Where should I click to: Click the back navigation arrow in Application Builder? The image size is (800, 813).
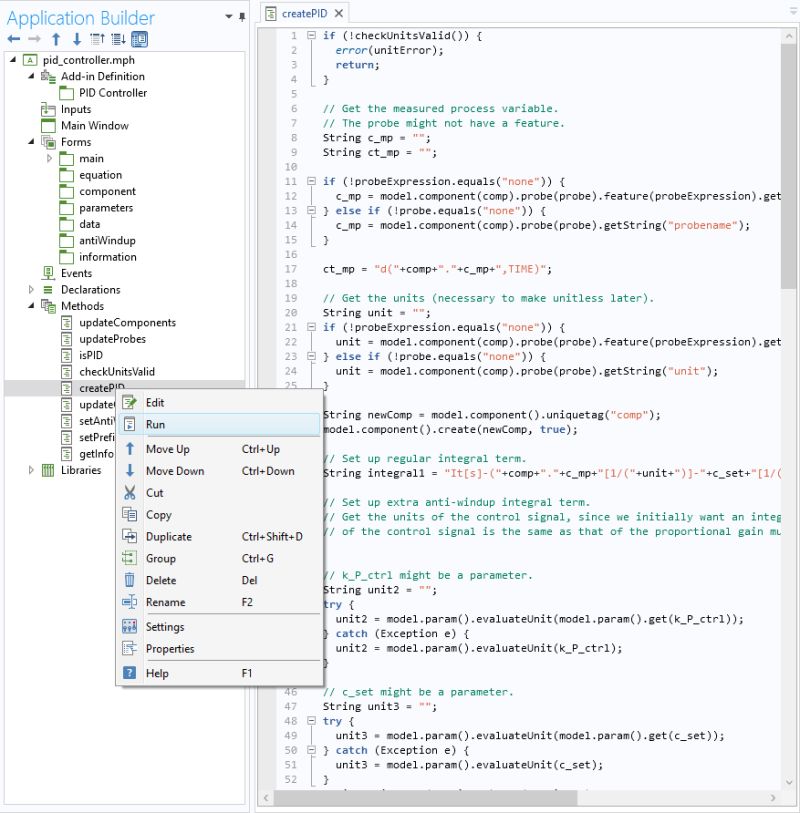point(14,40)
